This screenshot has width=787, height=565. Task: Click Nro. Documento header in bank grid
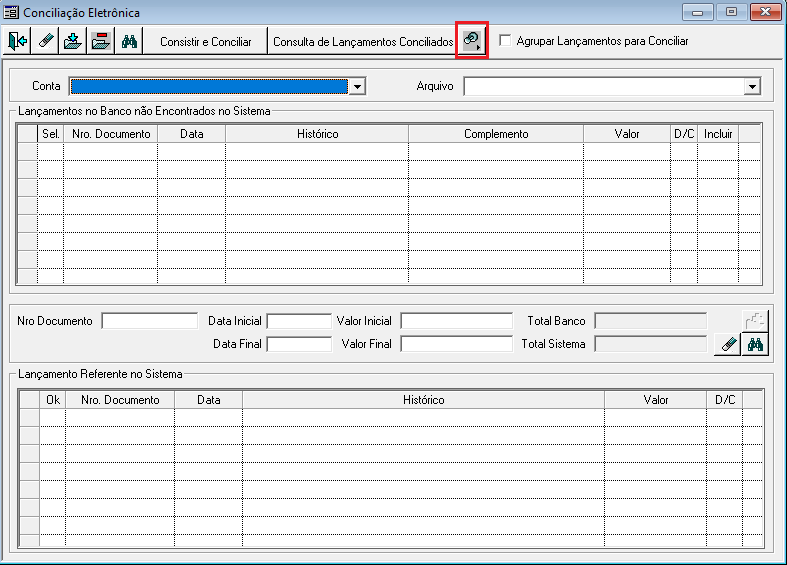pyautogui.click(x=111, y=134)
